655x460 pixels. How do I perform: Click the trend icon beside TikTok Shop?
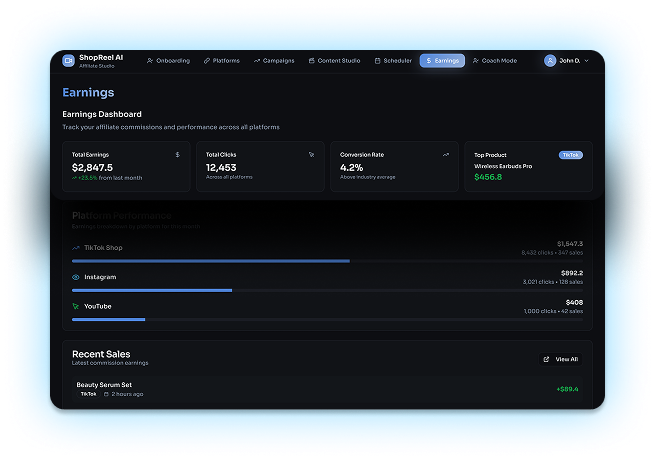[x=76, y=247]
